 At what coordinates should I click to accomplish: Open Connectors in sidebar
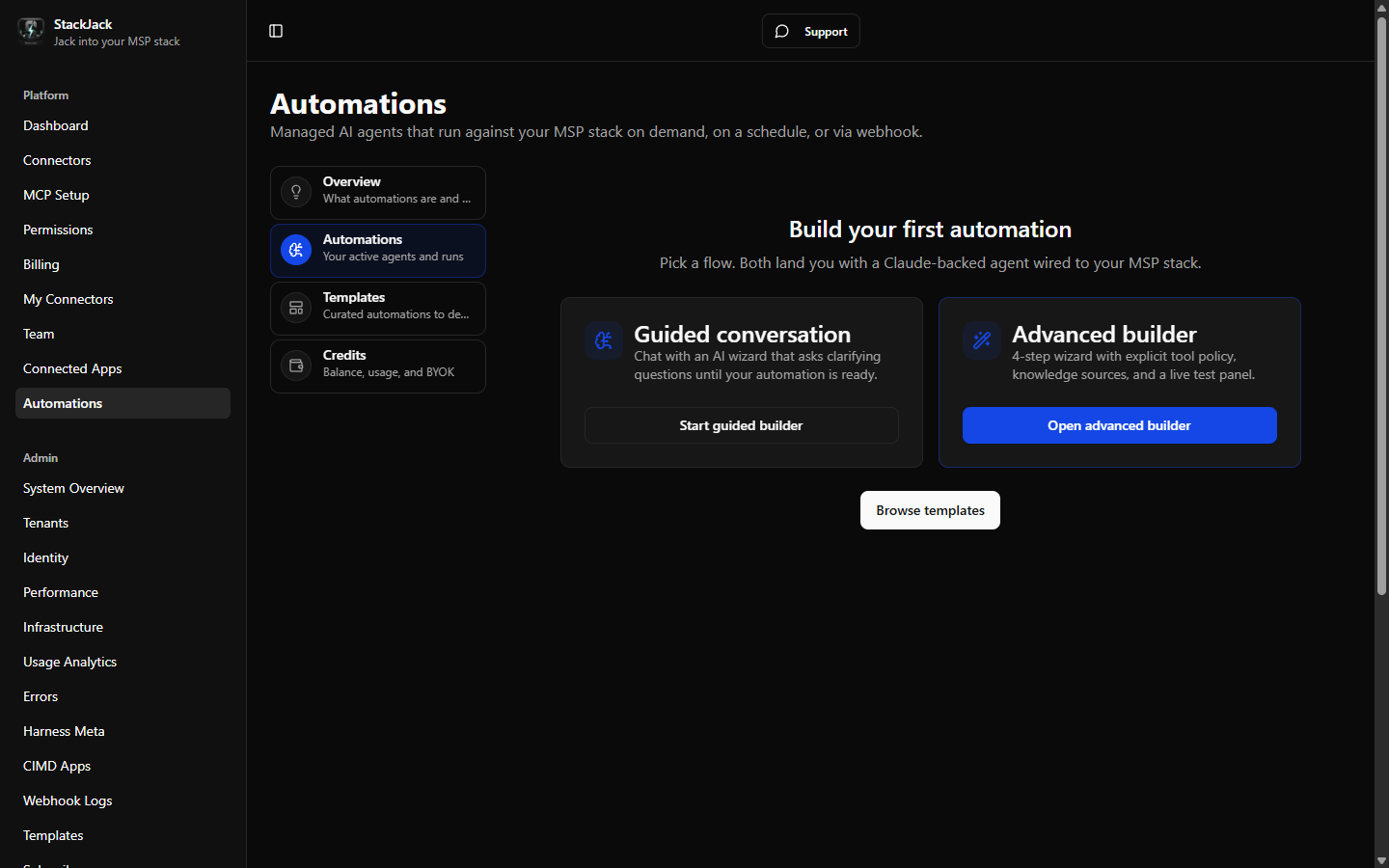point(123,160)
